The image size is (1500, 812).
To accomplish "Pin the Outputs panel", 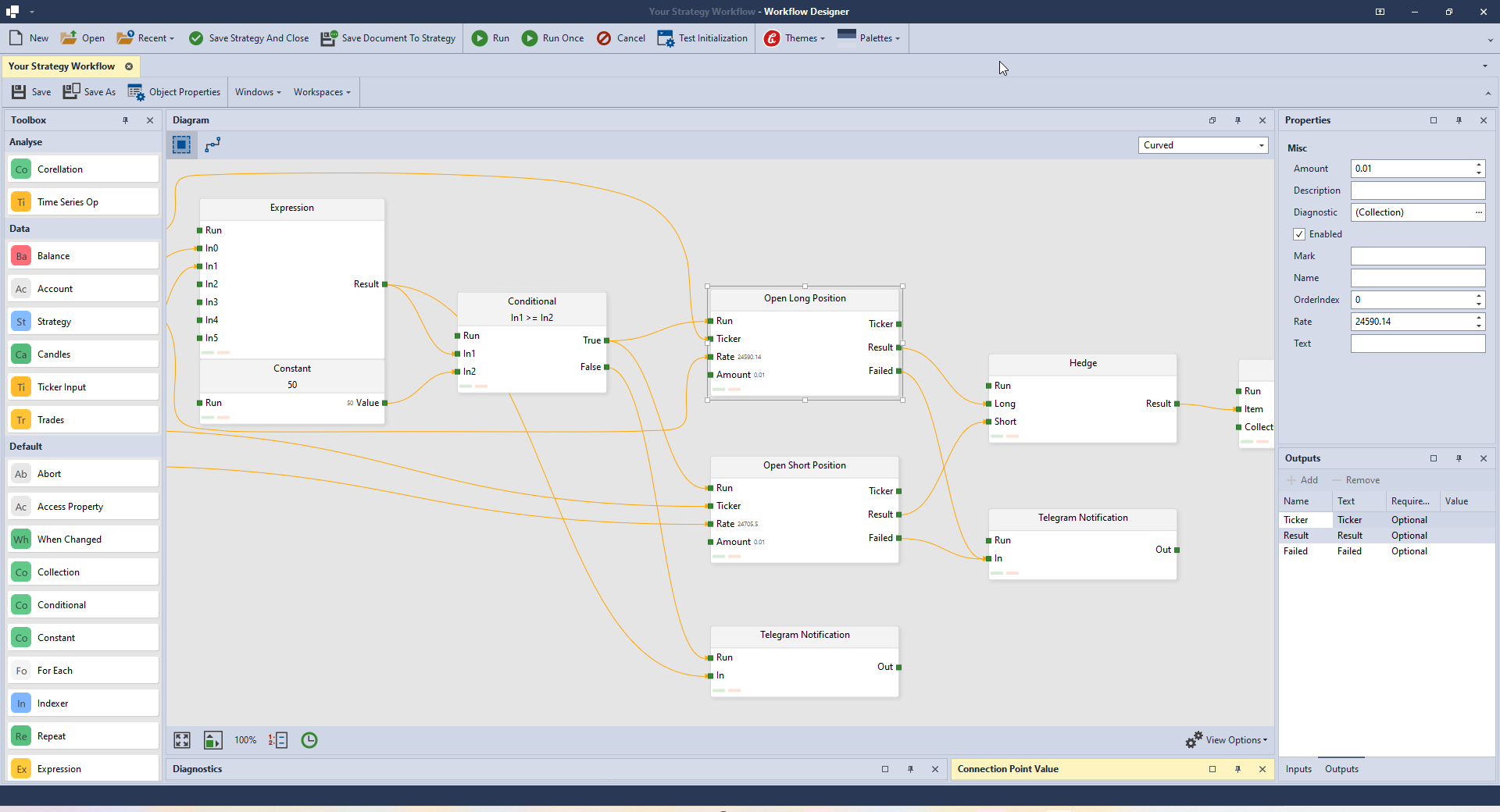I will [1459, 458].
